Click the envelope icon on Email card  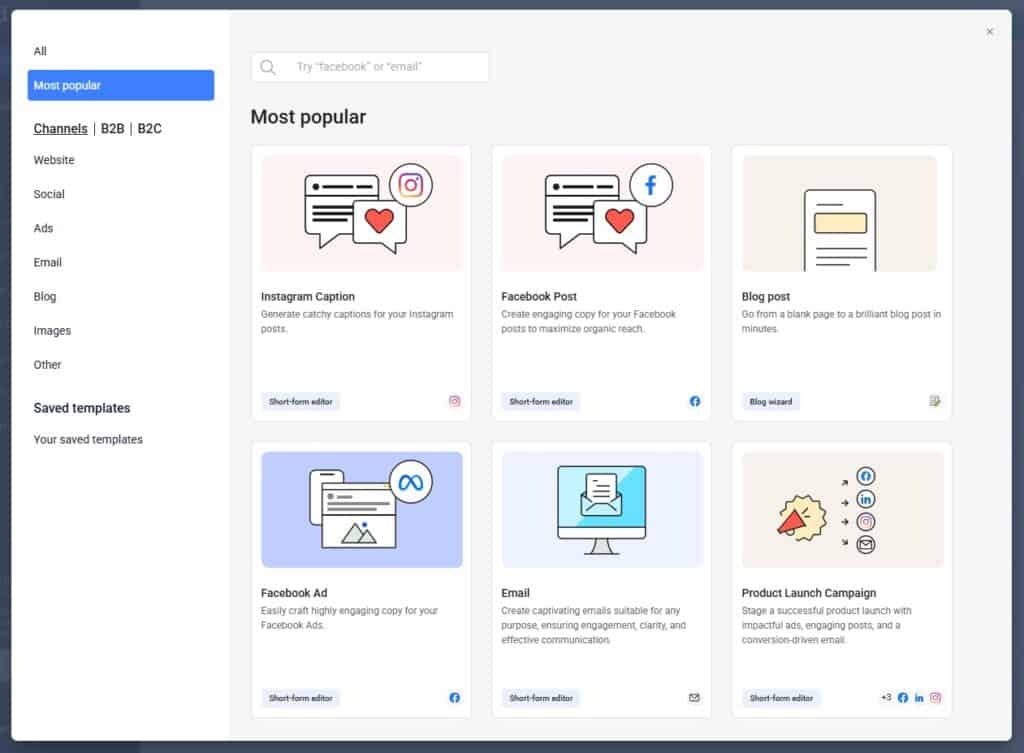point(695,698)
